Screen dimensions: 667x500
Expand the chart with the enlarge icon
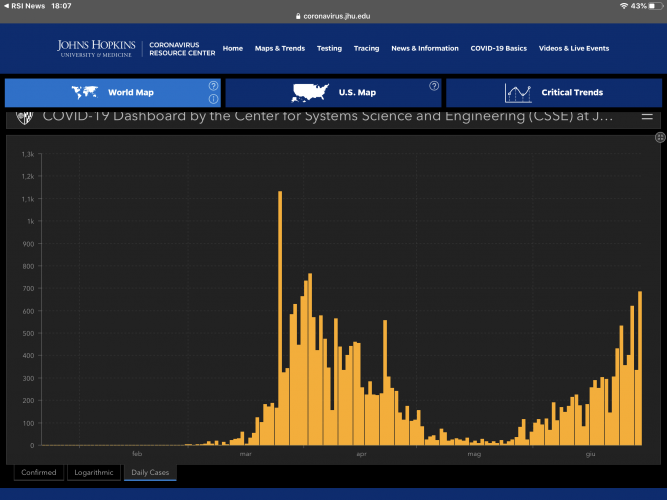tap(660, 138)
